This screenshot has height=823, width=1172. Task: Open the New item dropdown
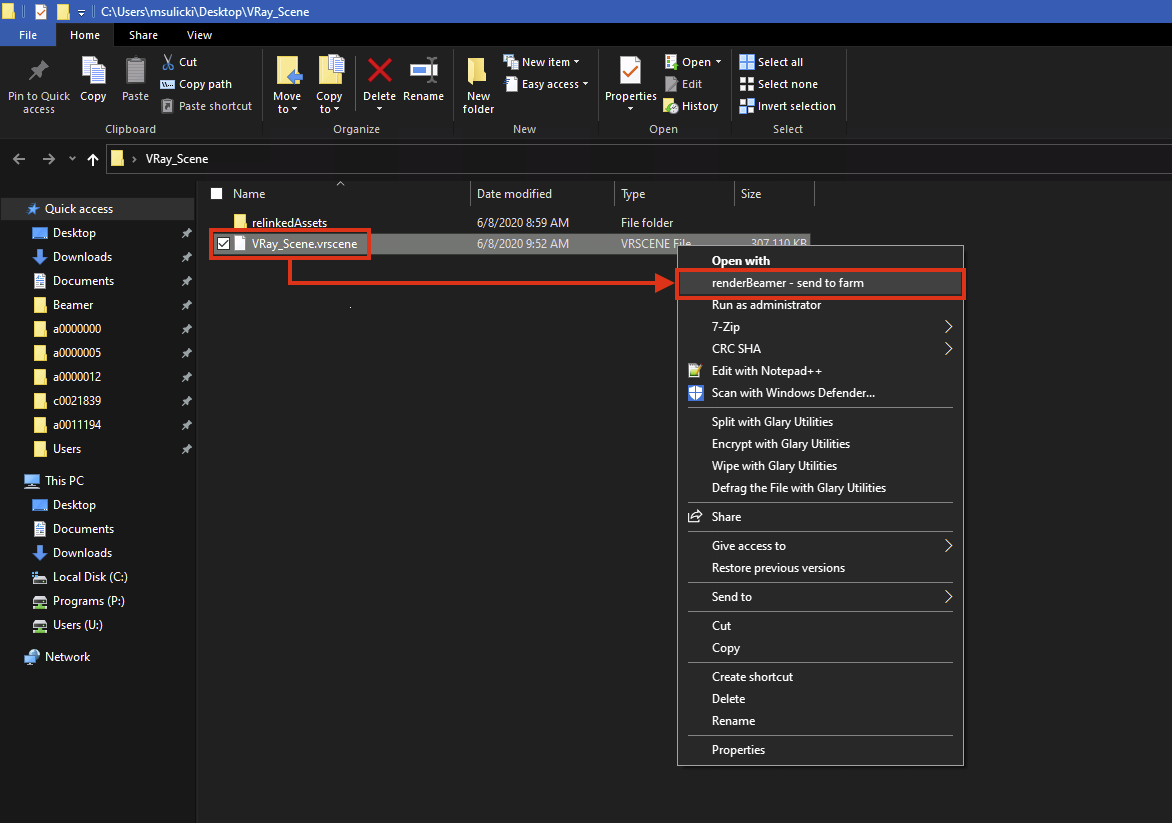[542, 62]
